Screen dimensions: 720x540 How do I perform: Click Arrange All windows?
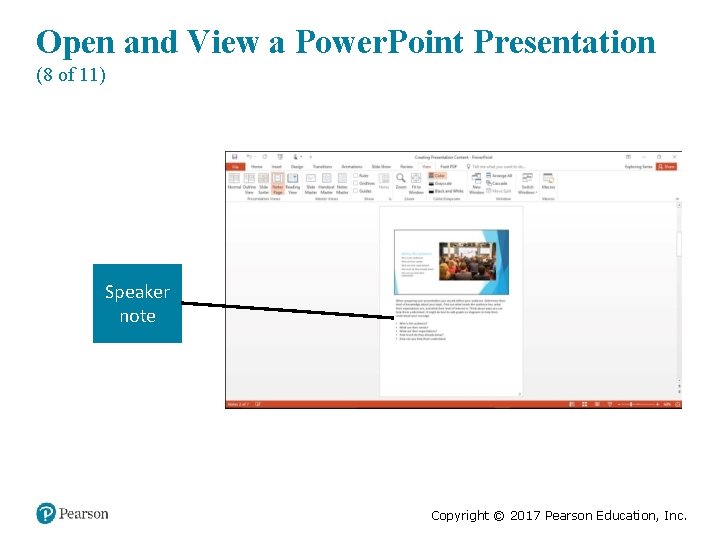499,175
